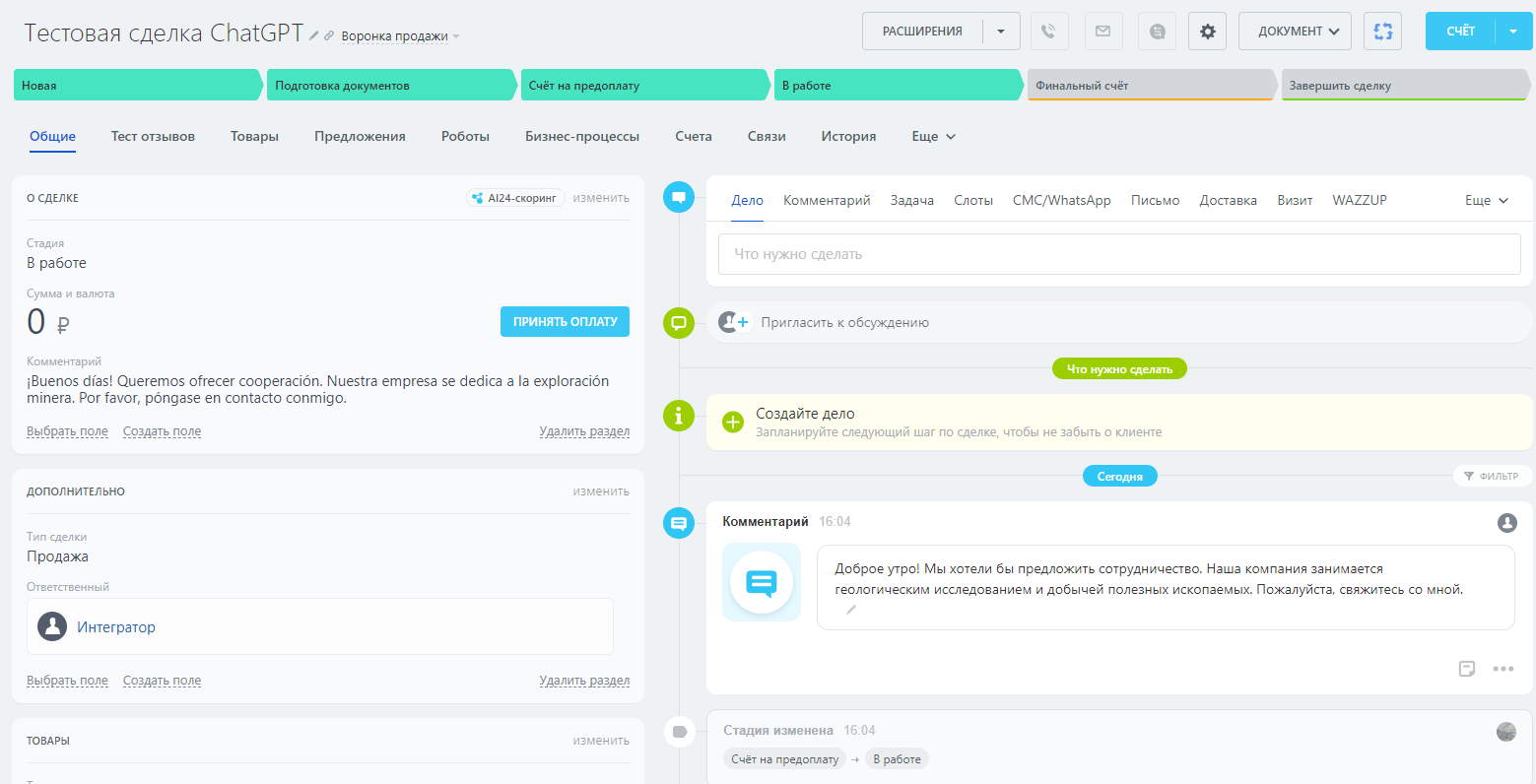Open the chat bubble icon in header
The image size is (1536, 784).
tap(1157, 32)
